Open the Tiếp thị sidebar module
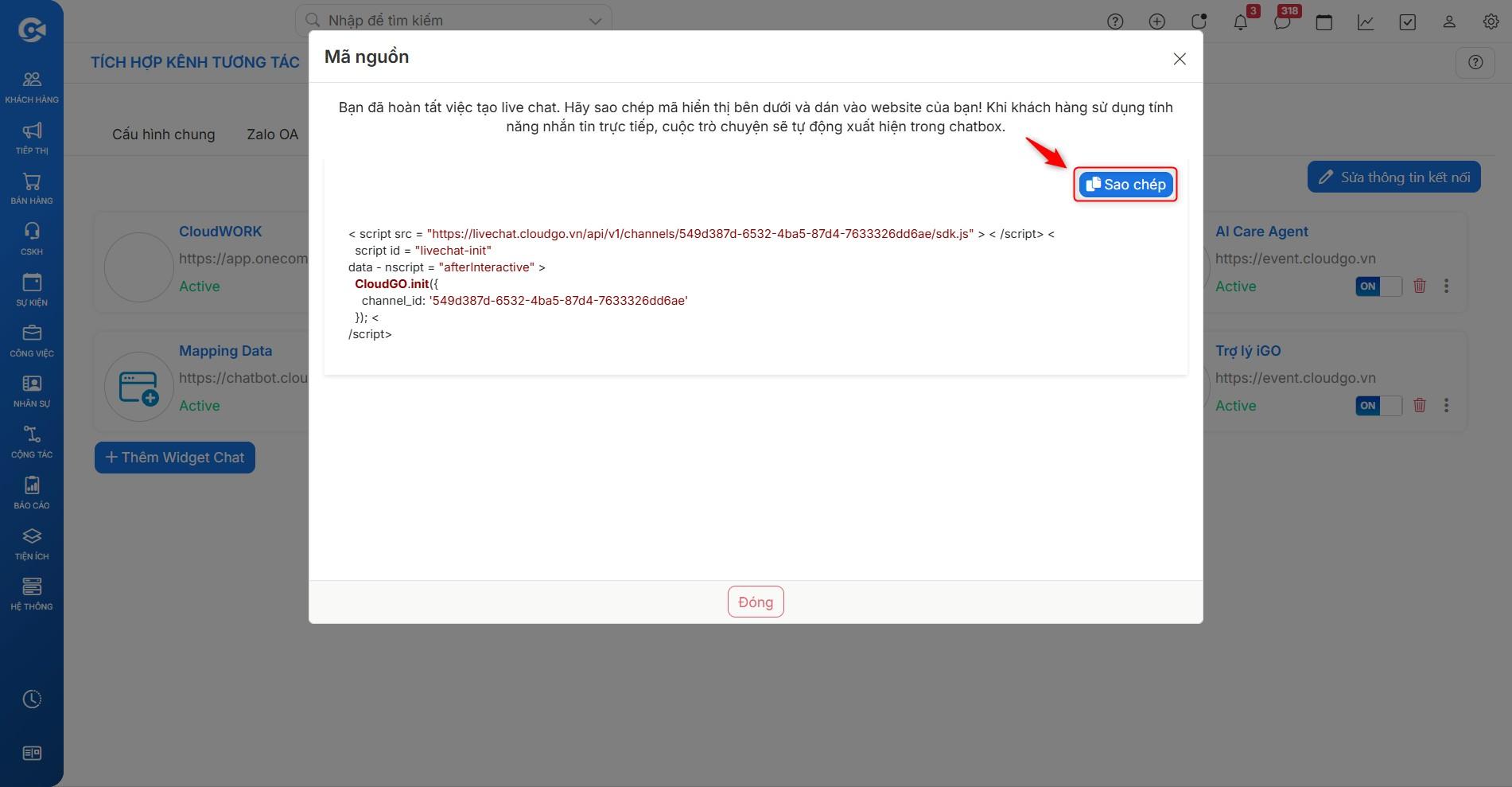 coord(32,138)
